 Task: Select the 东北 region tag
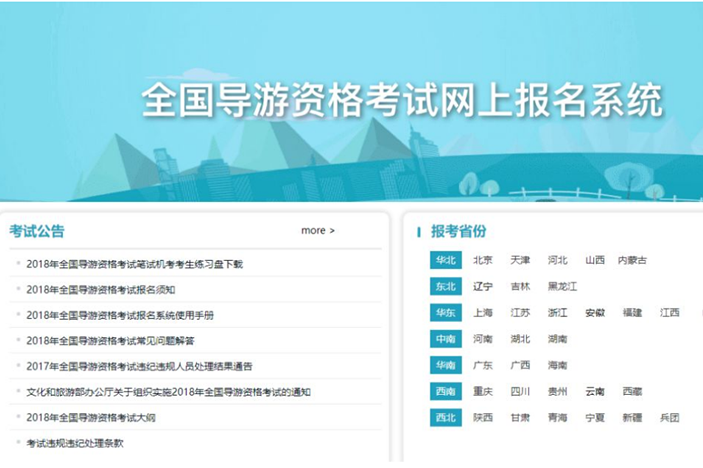(446, 286)
